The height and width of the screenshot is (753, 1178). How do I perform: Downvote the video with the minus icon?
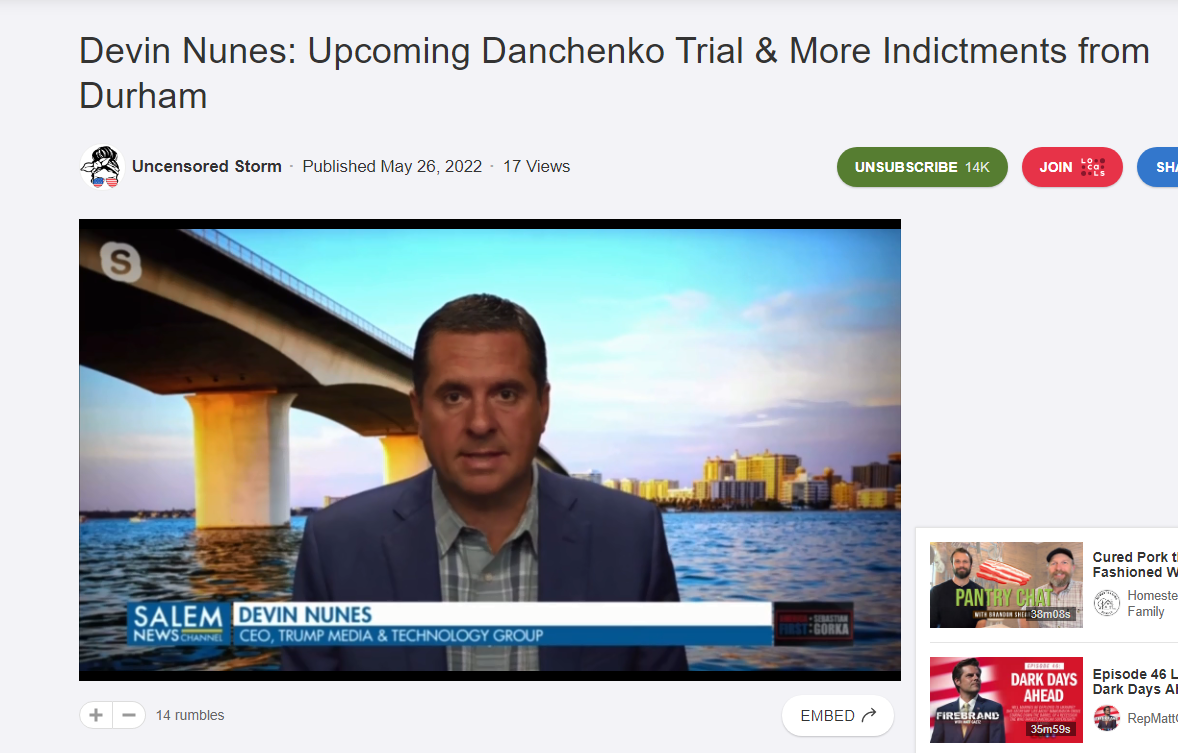(x=129, y=715)
